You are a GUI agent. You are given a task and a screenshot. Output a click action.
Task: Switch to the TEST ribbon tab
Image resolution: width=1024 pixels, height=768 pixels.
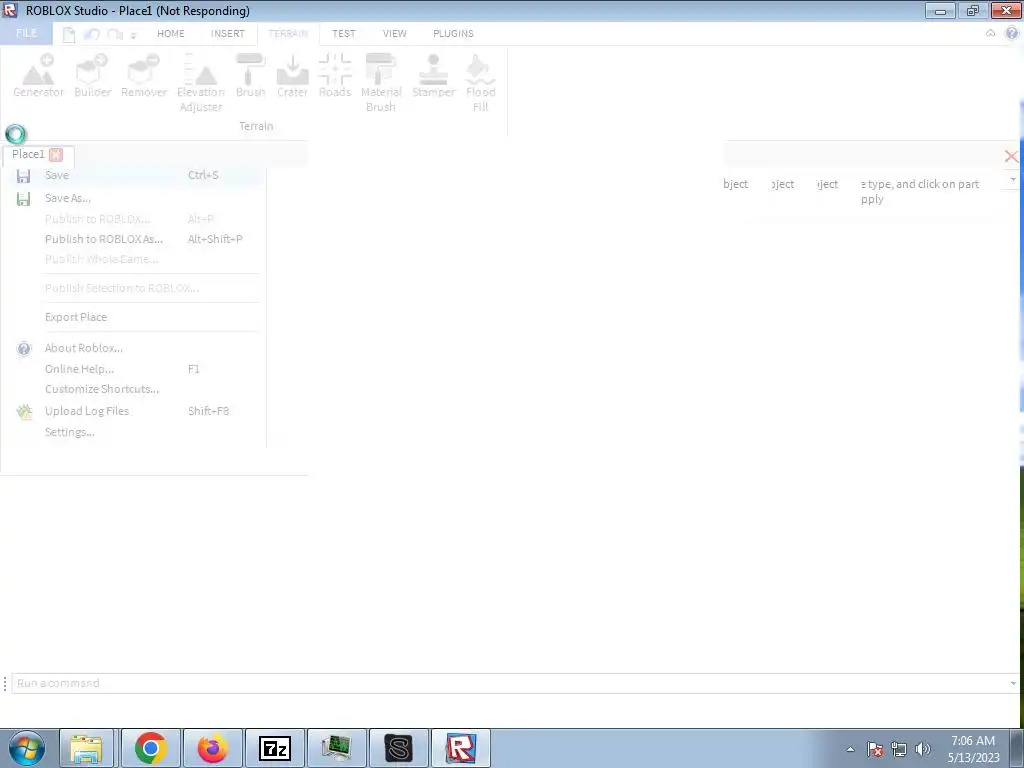click(344, 33)
